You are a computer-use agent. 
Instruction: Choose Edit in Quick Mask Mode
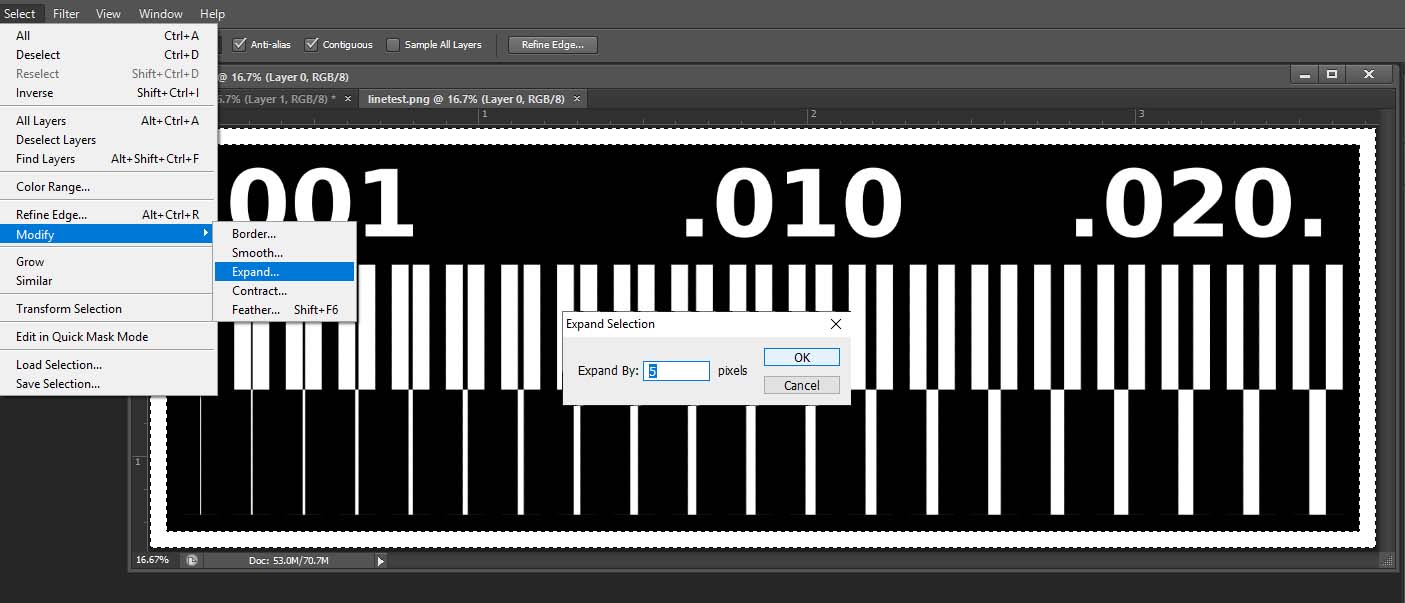pos(108,337)
